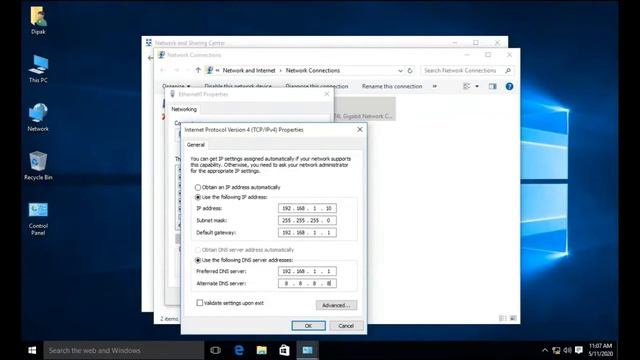
Task: Close the IPv4 Properties dialog
Action: 360,129
